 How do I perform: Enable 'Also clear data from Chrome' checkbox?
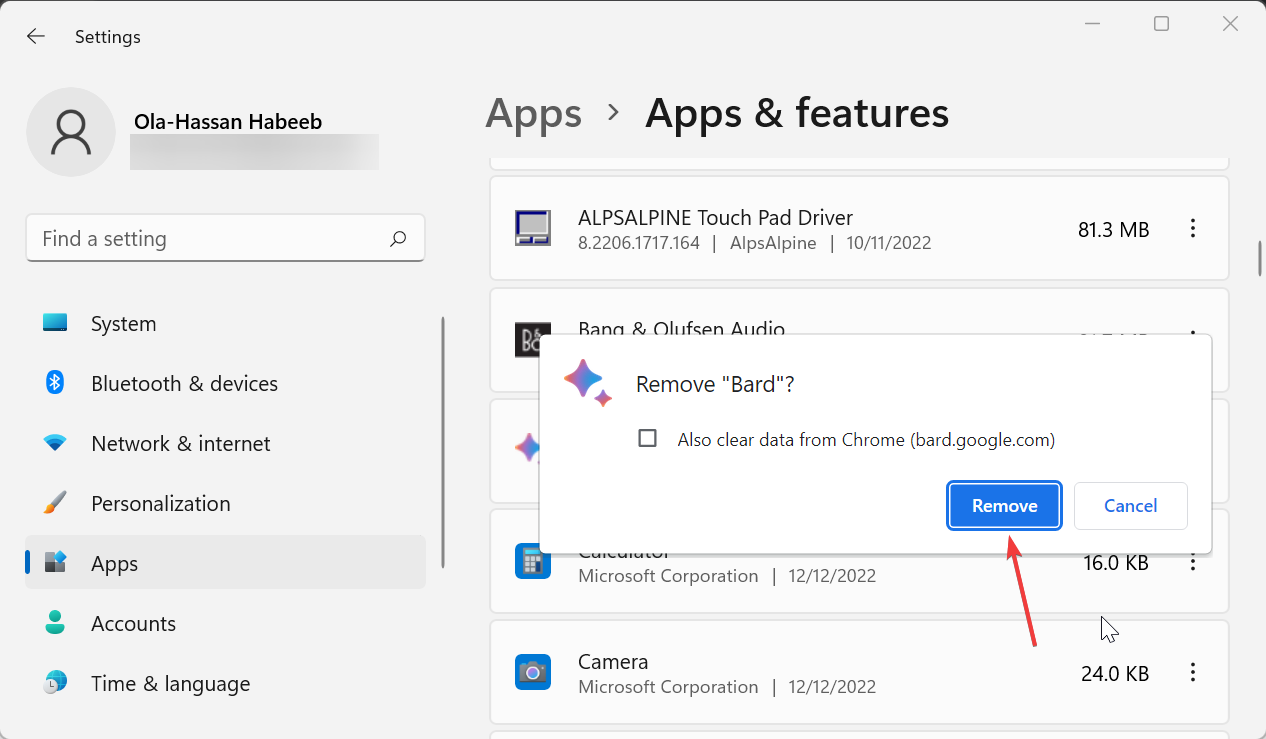pyautogui.click(x=648, y=439)
